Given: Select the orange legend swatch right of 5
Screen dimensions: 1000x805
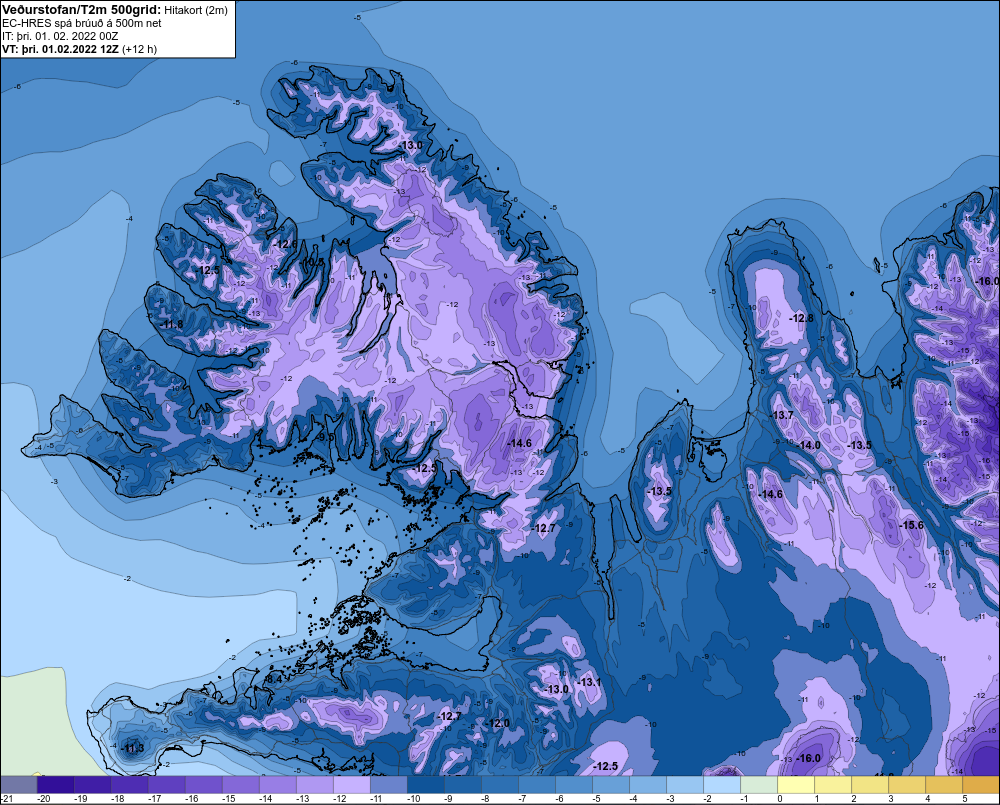Looking at the screenshot, I should (x=981, y=784).
